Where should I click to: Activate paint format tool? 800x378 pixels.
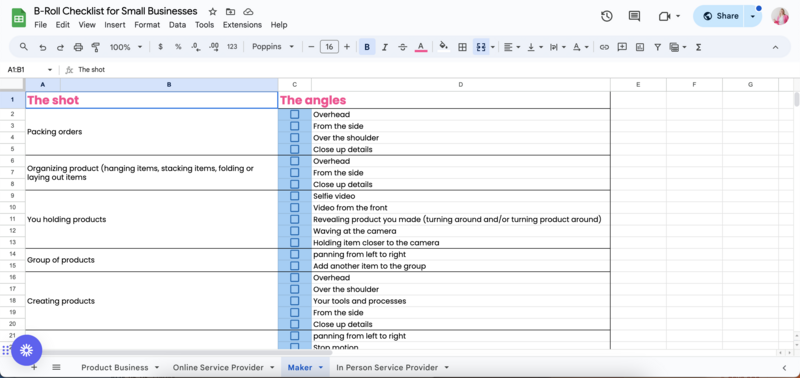[95, 47]
